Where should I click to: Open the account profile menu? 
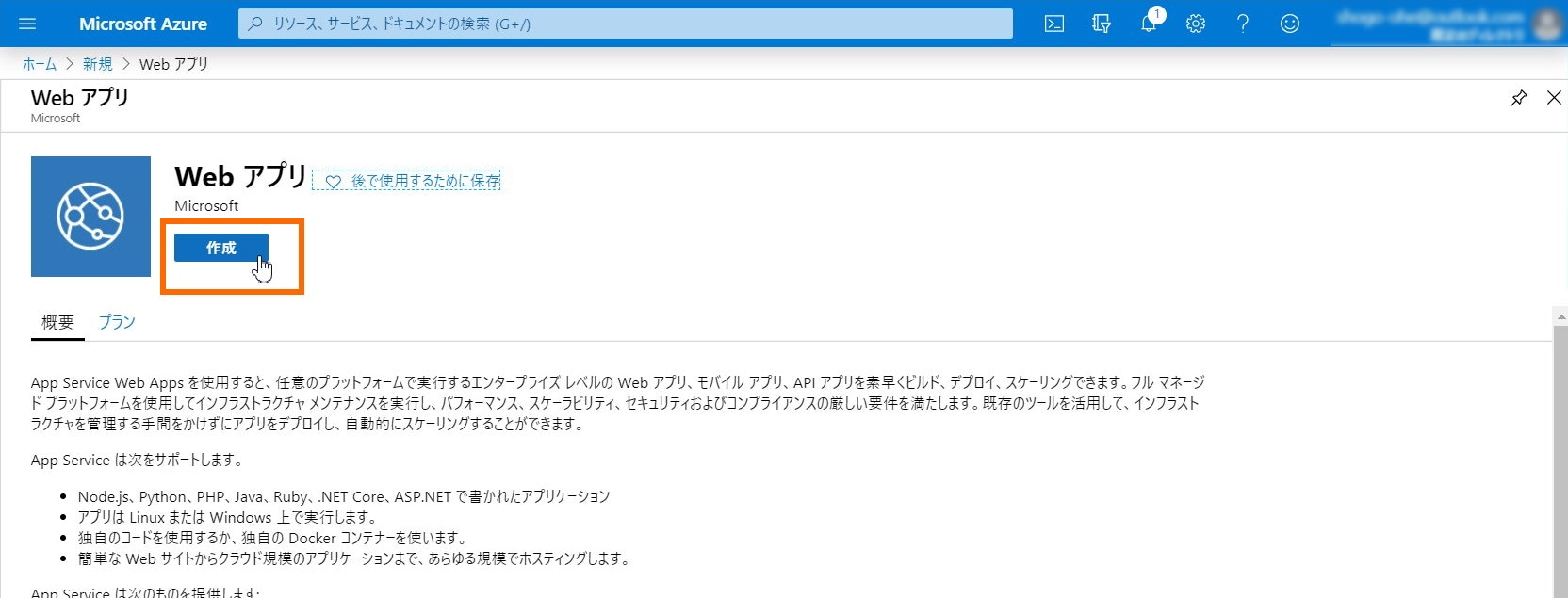(1449, 24)
